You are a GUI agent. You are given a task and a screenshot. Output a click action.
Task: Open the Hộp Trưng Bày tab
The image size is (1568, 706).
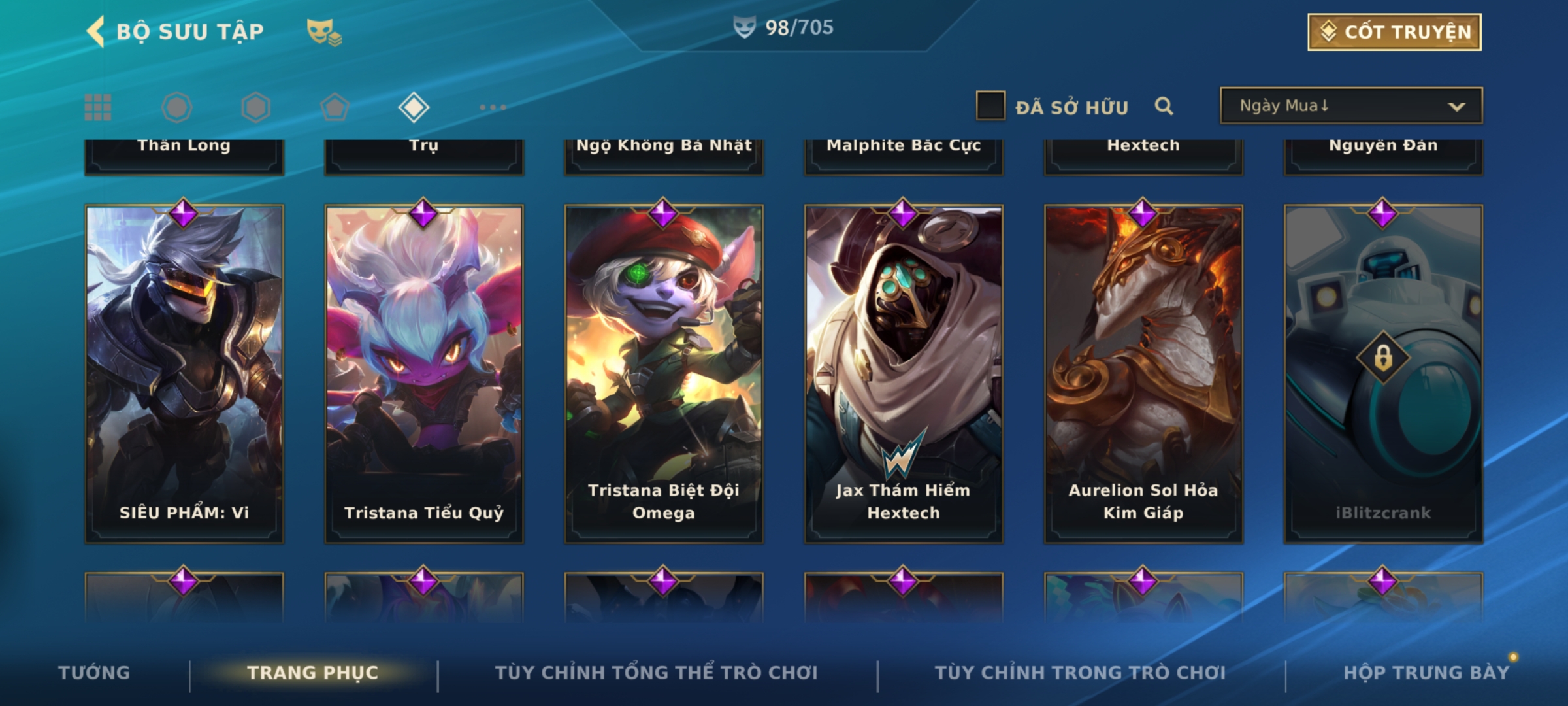[1427, 673]
